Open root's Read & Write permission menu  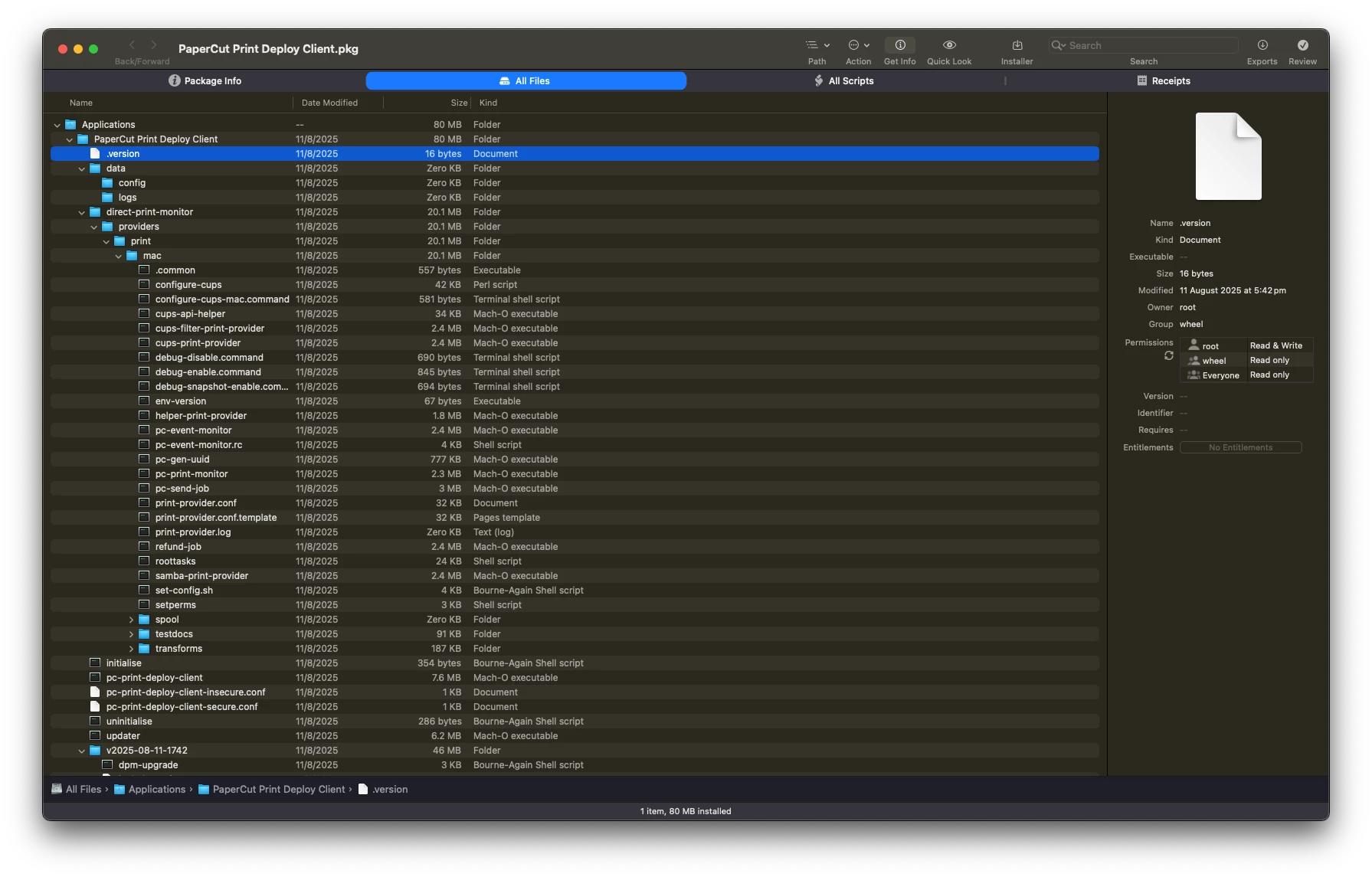1279,345
